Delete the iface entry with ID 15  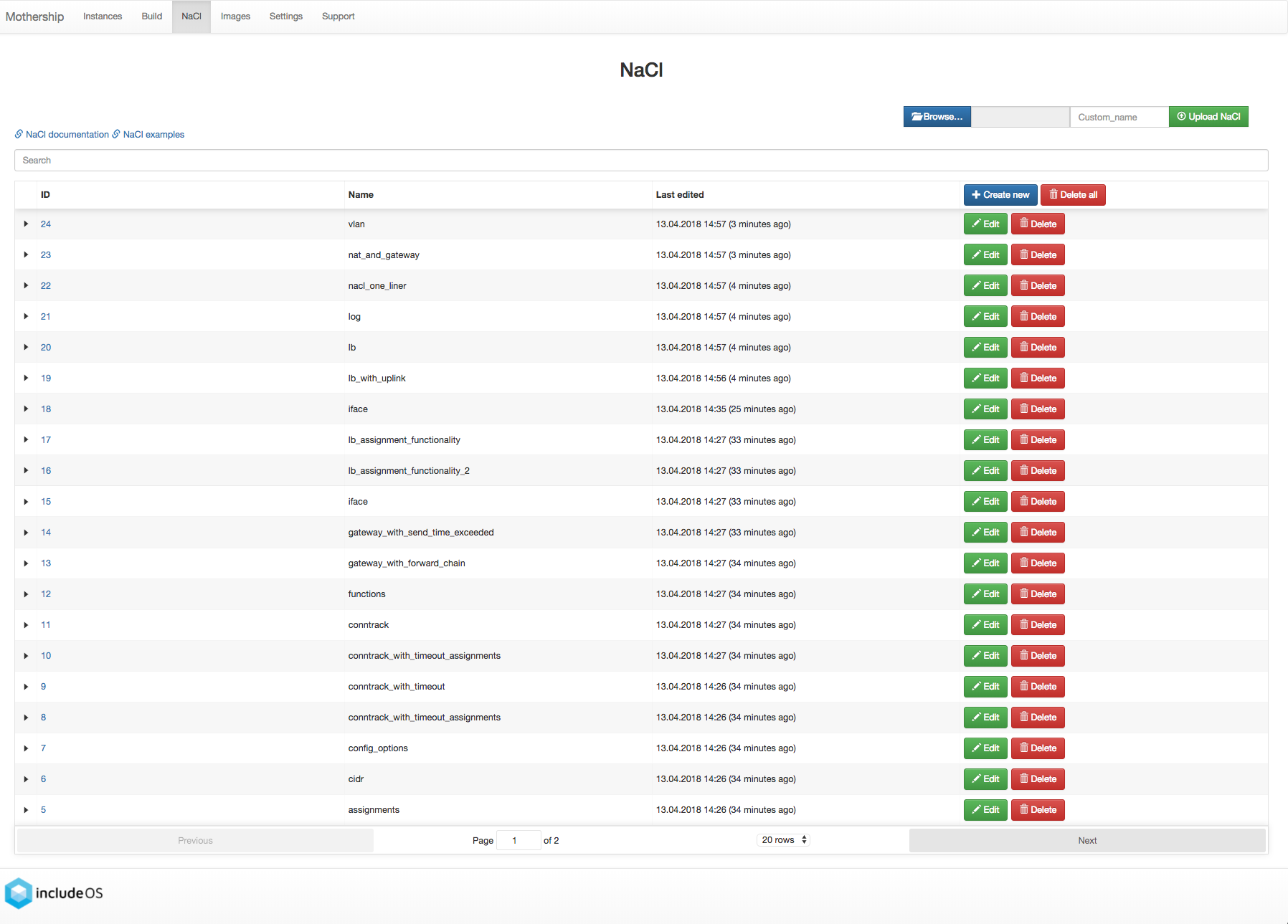click(1038, 502)
